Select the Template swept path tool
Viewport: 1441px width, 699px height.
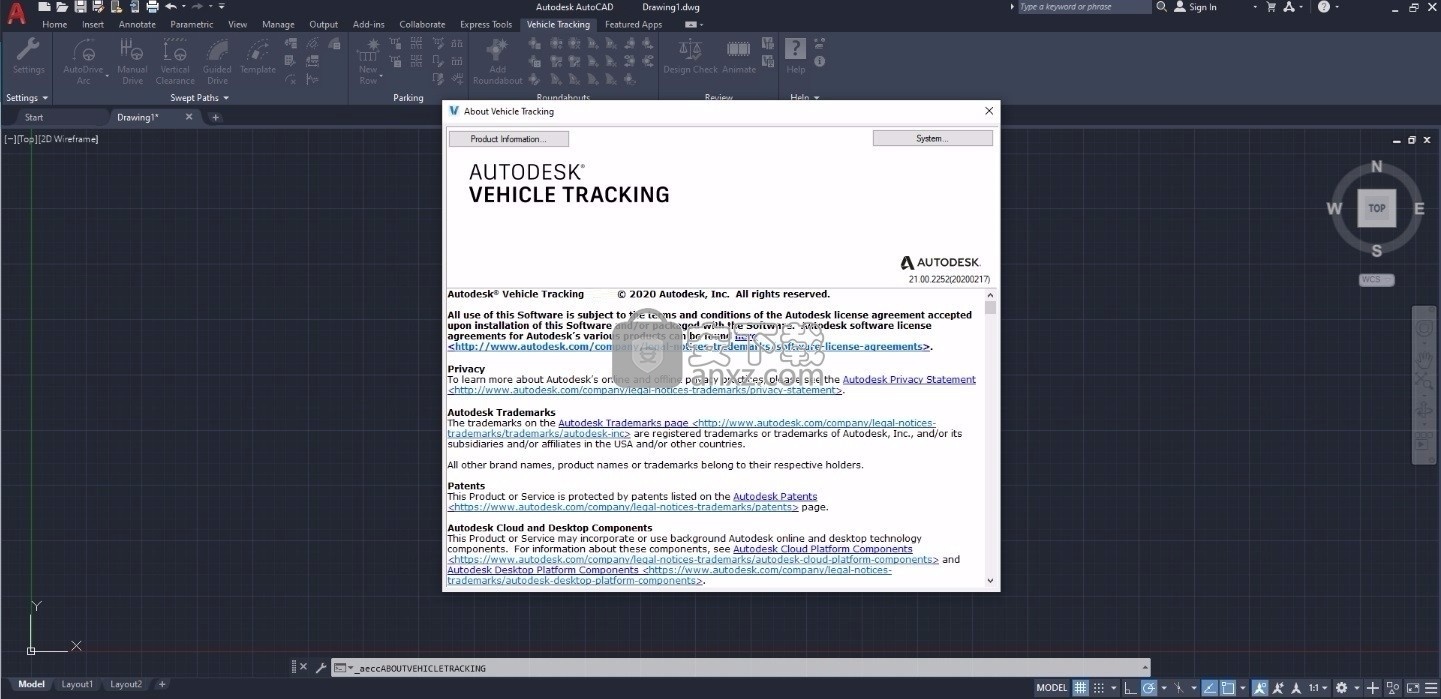tap(257, 56)
